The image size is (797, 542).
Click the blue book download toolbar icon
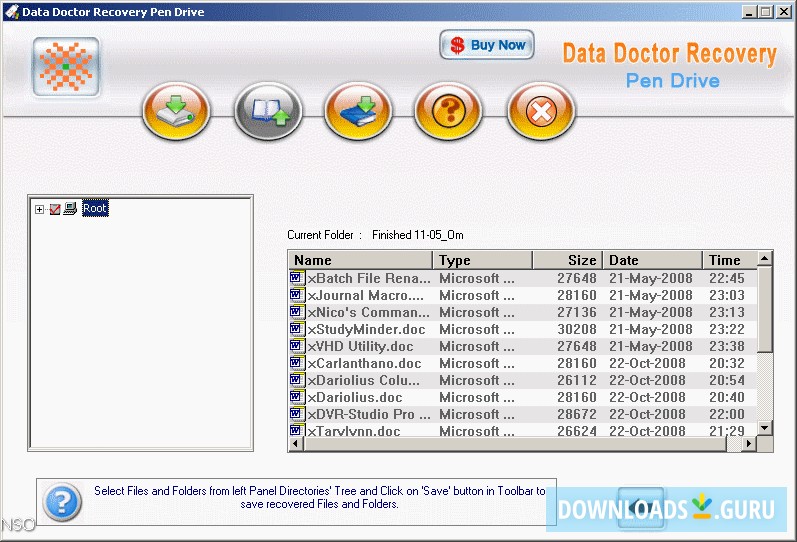[358, 110]
